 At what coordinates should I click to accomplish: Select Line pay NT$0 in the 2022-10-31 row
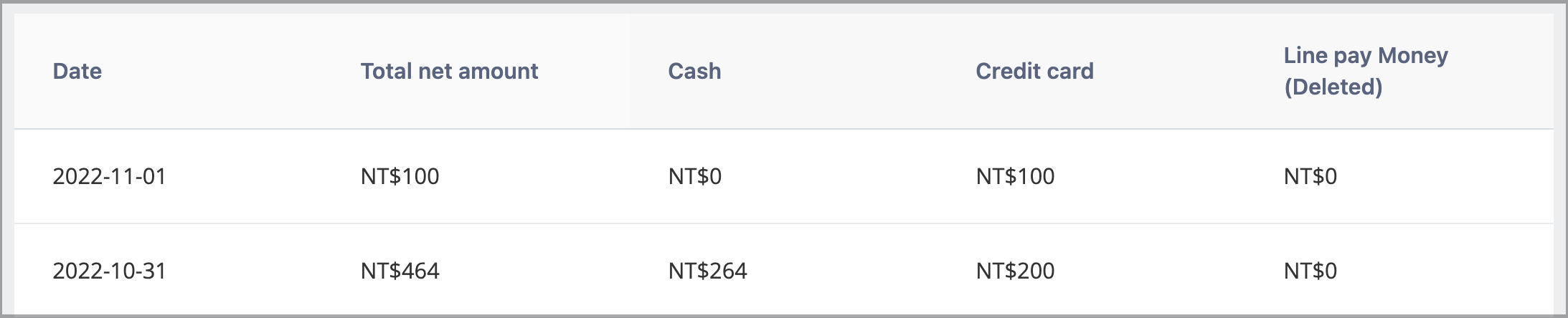pos(1310,271)
